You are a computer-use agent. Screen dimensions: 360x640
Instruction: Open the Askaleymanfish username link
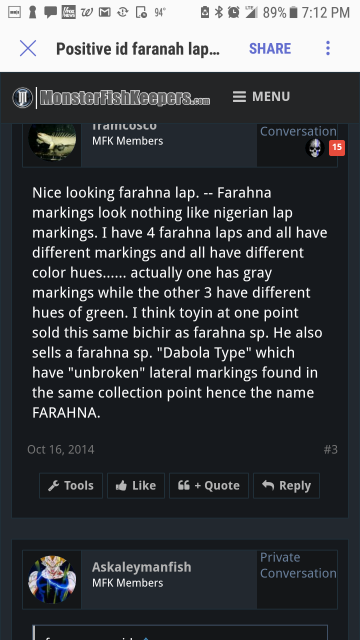coord(142,567)
